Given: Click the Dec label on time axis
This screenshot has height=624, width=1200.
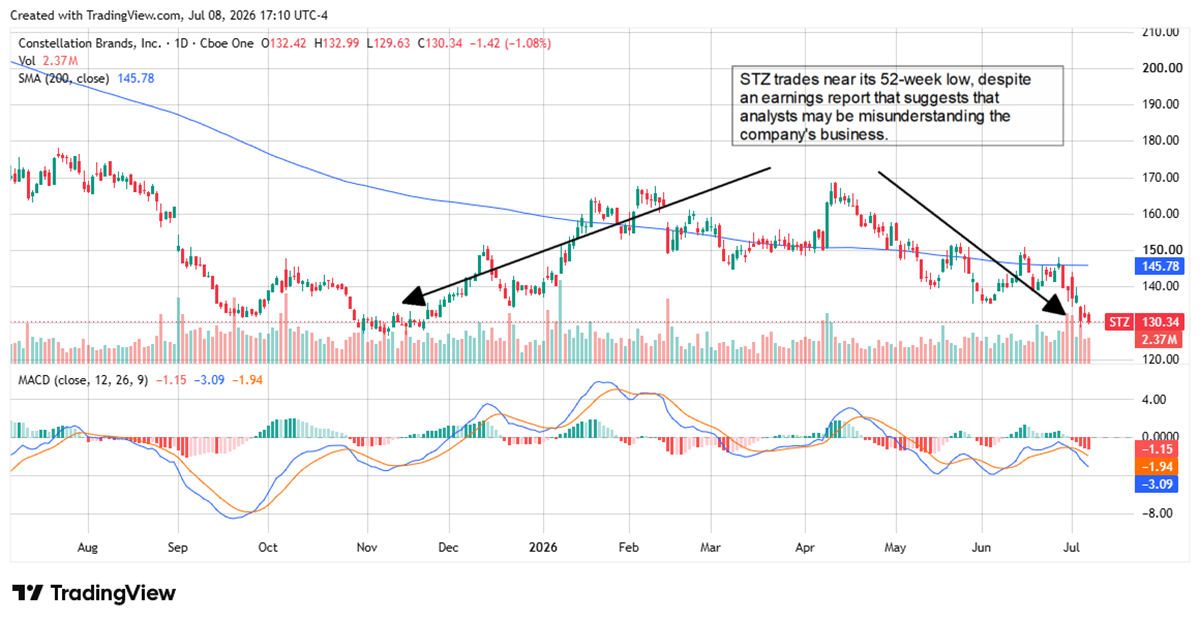Looking at the screenshot, I should [449, 548].
